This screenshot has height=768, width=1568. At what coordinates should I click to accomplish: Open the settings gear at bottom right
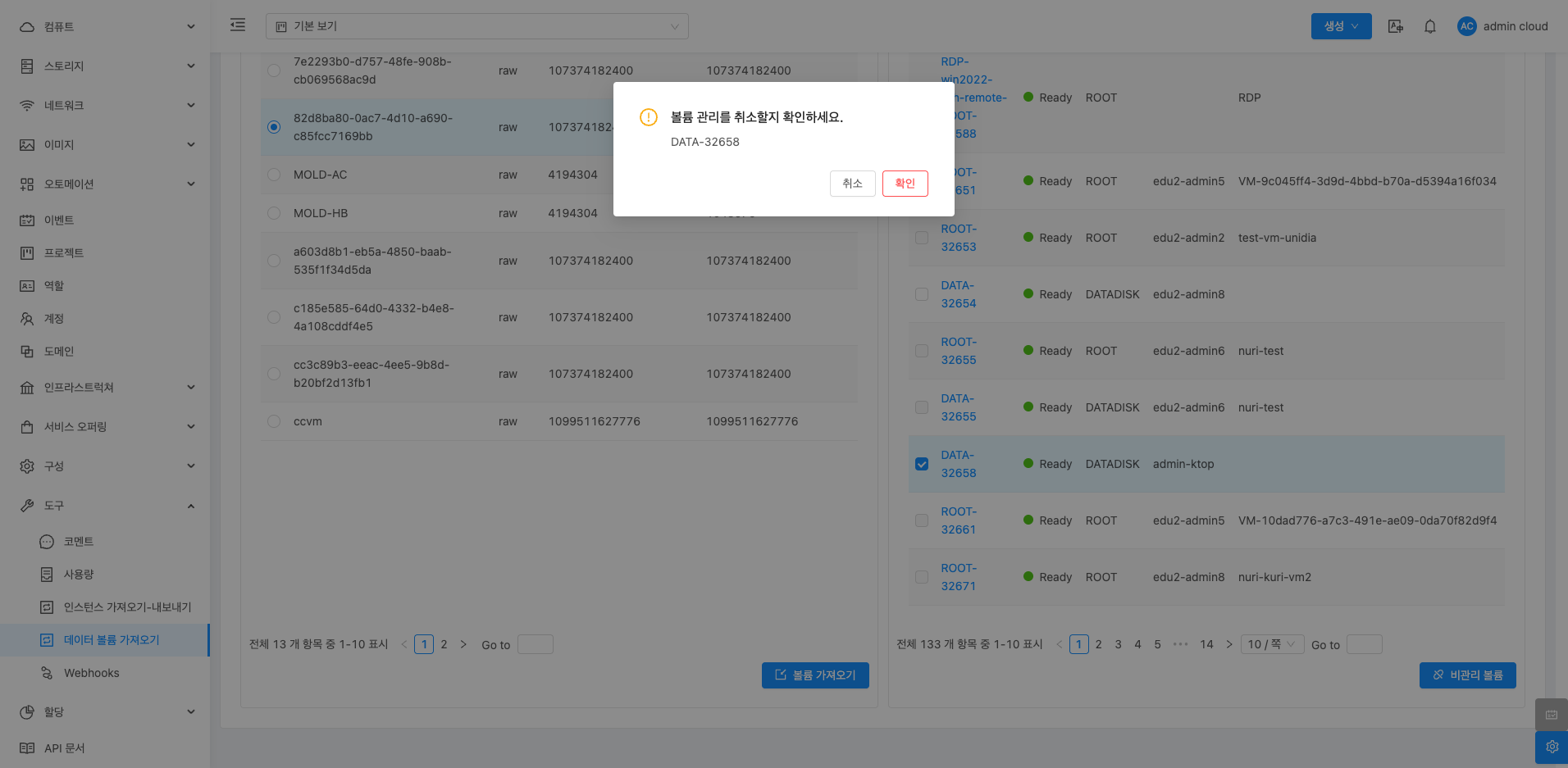point(1551,747)
